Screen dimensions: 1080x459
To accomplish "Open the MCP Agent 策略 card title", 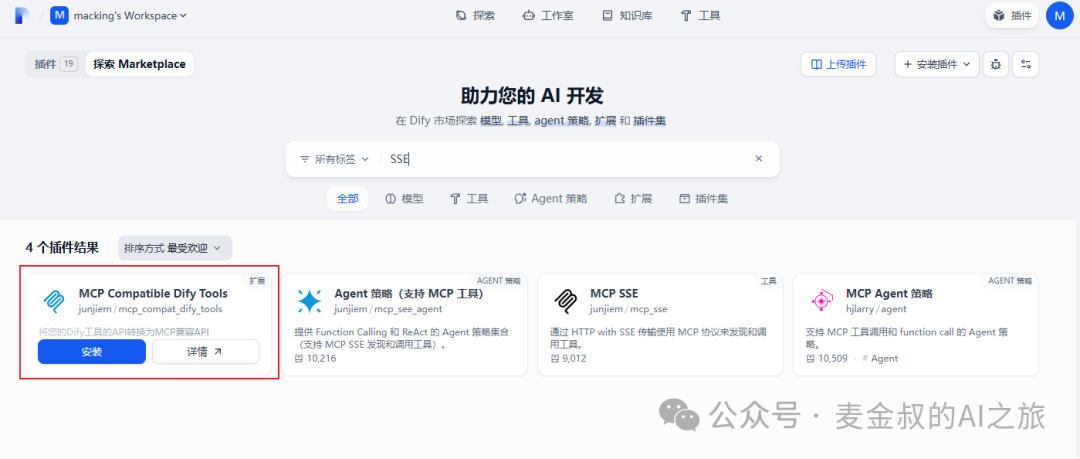I will [x=889, y=294].
